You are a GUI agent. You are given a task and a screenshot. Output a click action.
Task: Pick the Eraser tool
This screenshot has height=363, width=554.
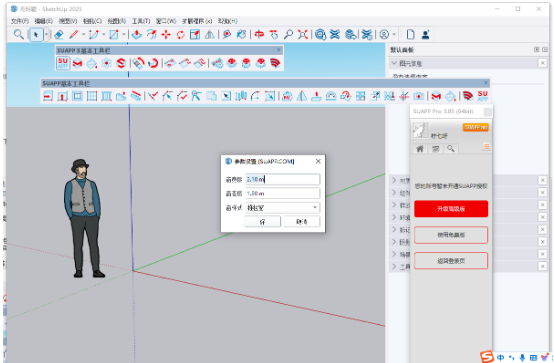pos(59,35)
